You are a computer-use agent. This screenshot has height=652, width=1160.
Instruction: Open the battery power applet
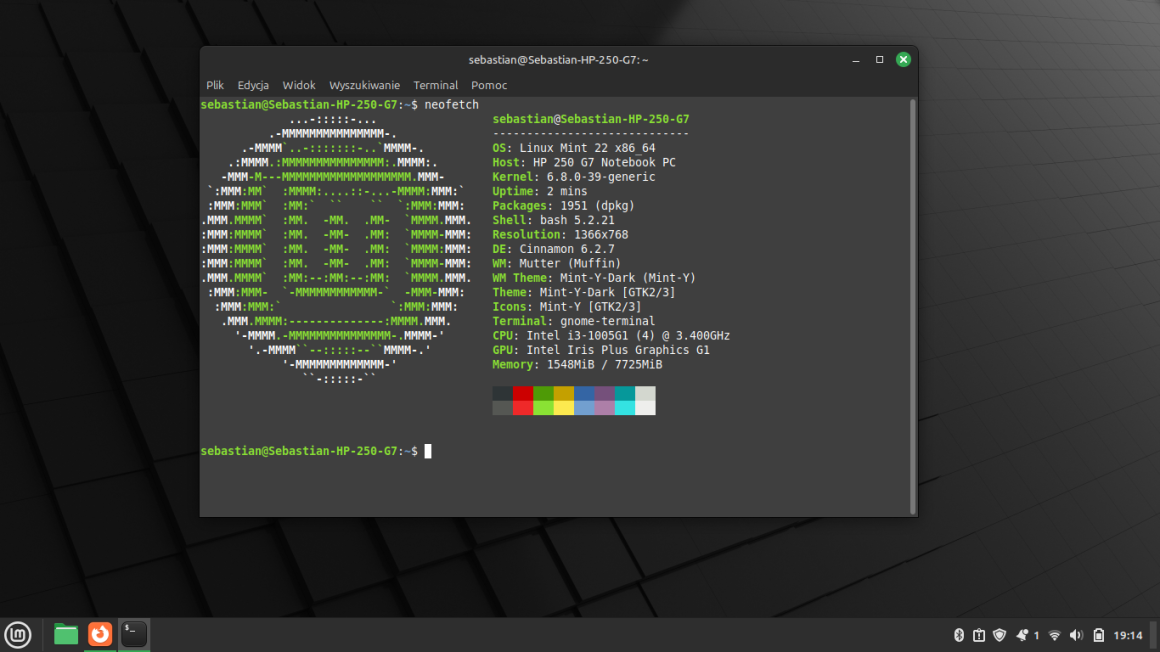[1099, 635]
